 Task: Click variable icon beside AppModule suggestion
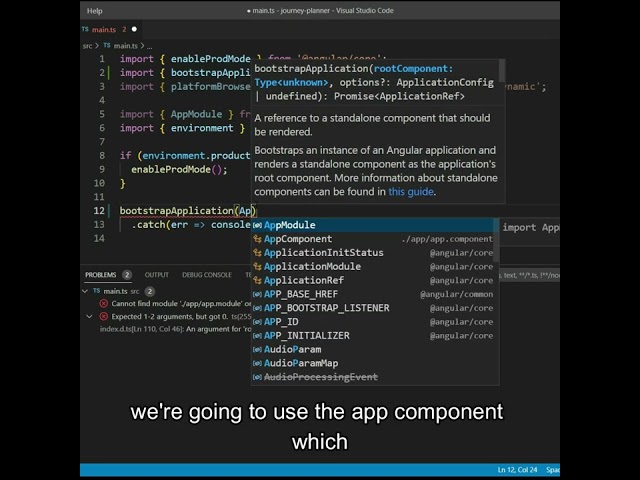[257, 225]
